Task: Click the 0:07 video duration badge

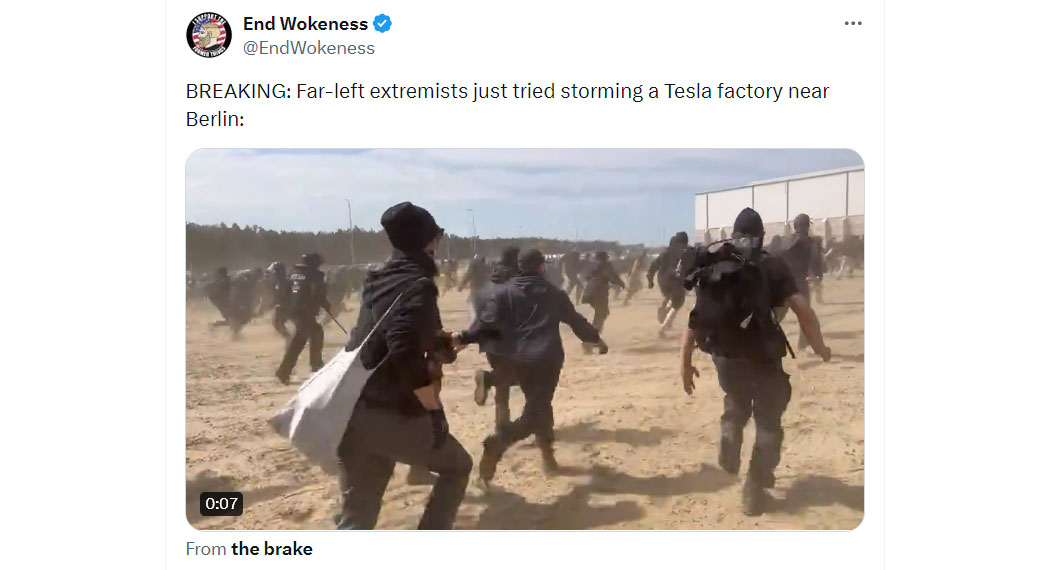Action: point(221,504)
